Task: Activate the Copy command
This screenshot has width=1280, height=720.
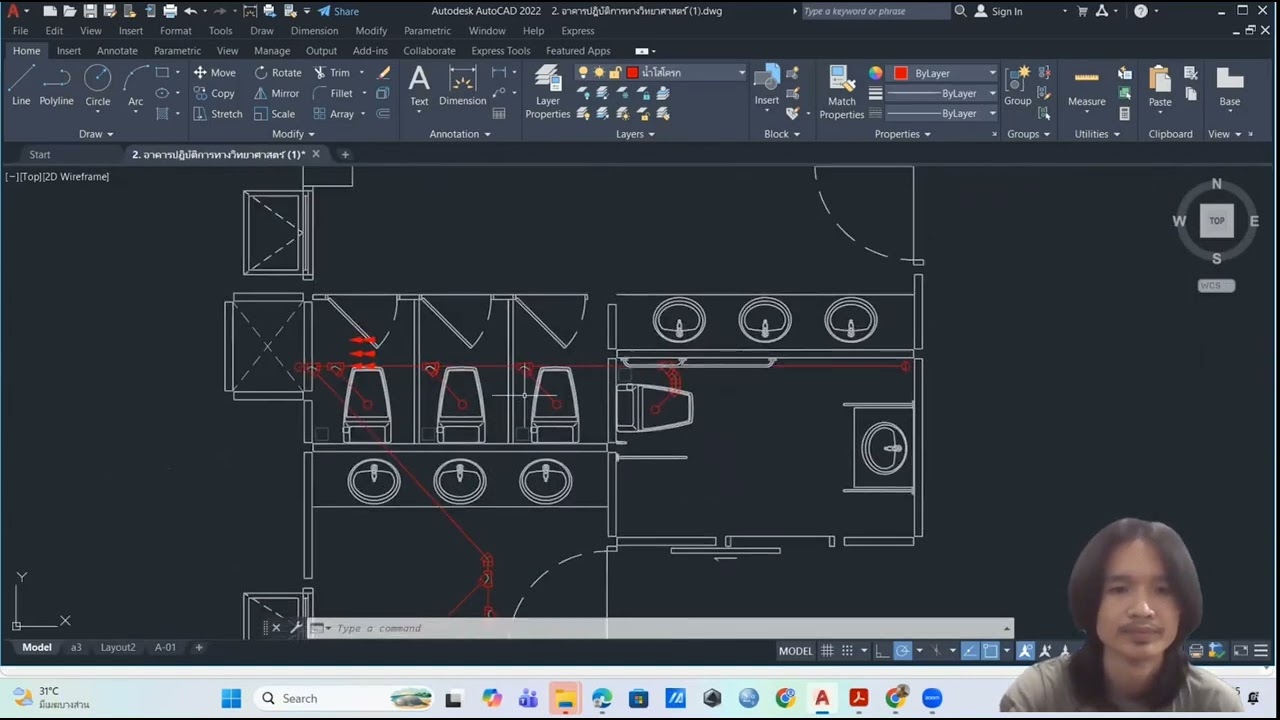Action: coord(213,93)
